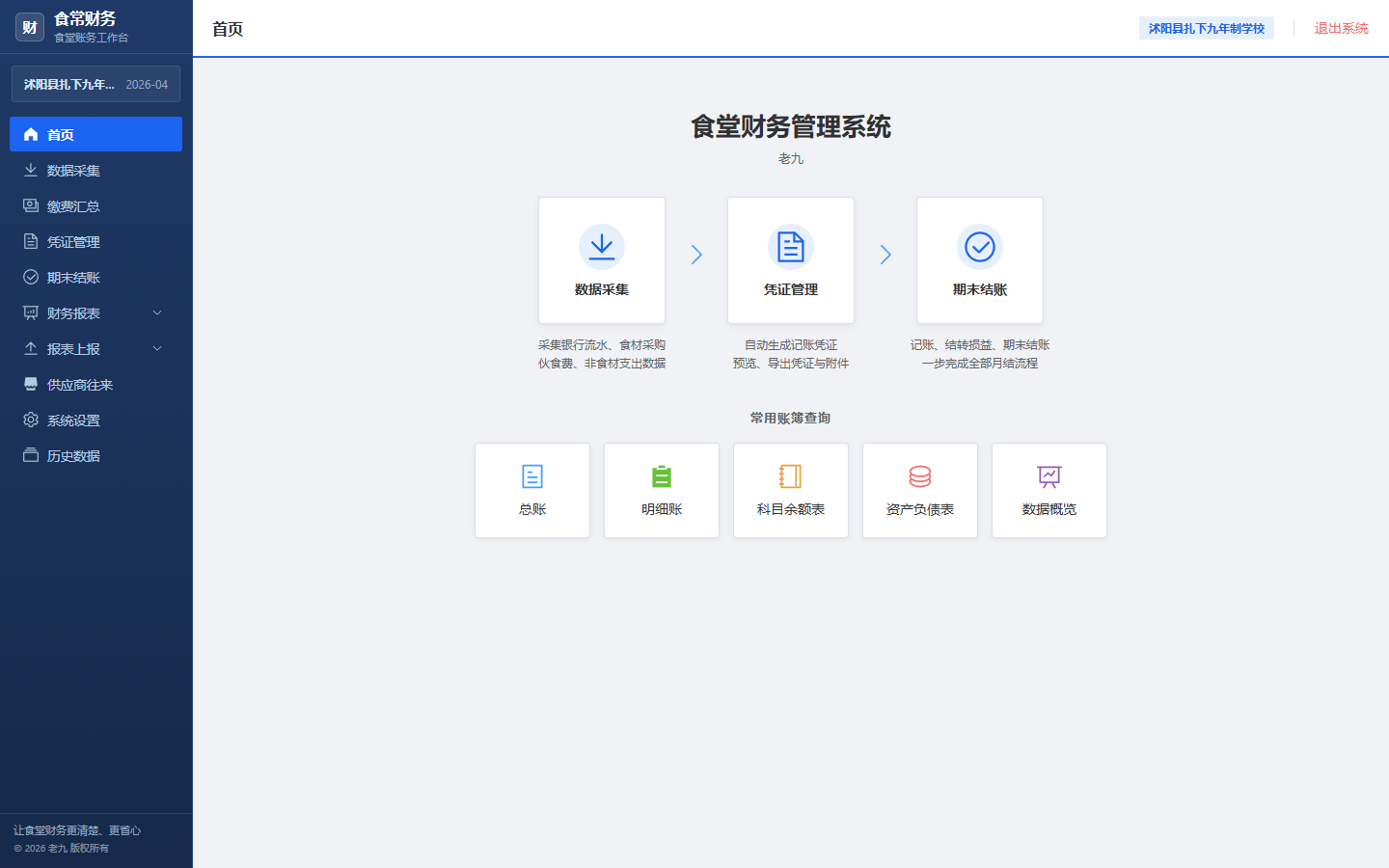Image resolution: width=1389 pixels, height=868 pixels.
Task: Click the green clipboard icon on 明细账 card
Action: [x=662, y=476]
